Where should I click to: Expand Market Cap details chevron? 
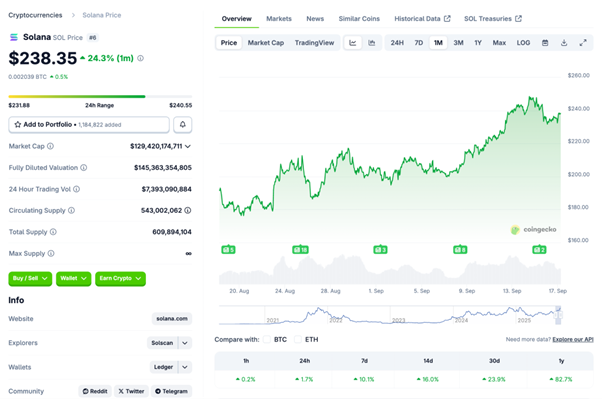tap(188, 146)
